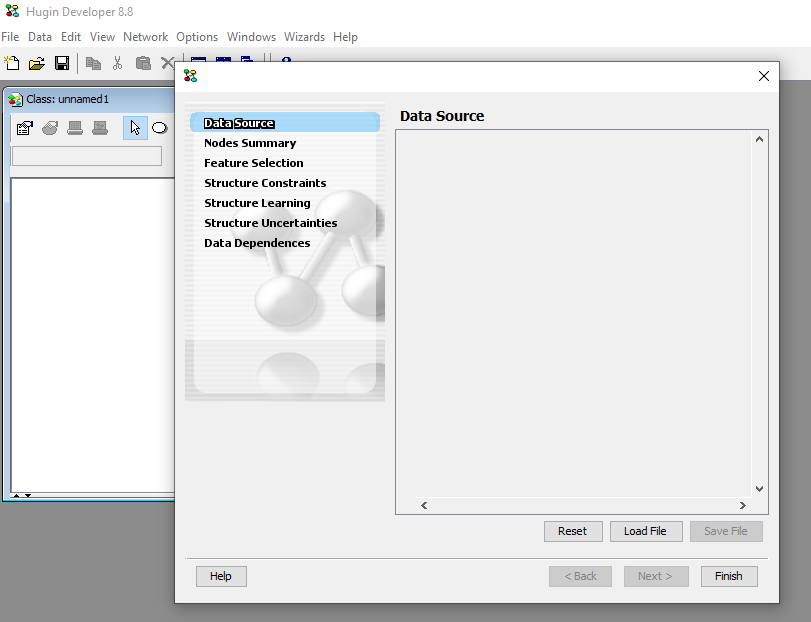811x622 pixels.
Task: Go to the Structure Constraints step
Action: (265, 183)
